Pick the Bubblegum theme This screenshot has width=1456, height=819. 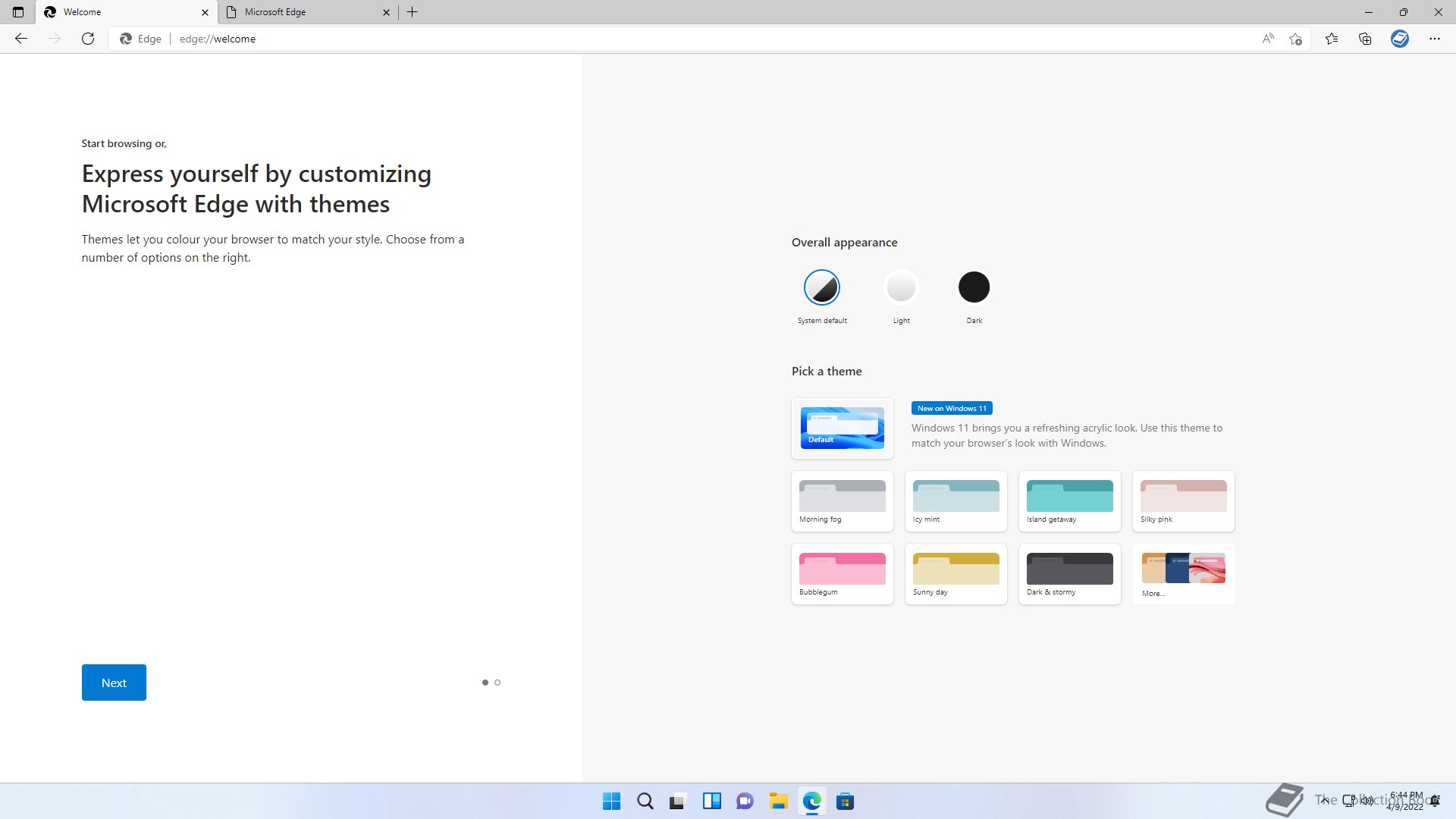[843, 574]
